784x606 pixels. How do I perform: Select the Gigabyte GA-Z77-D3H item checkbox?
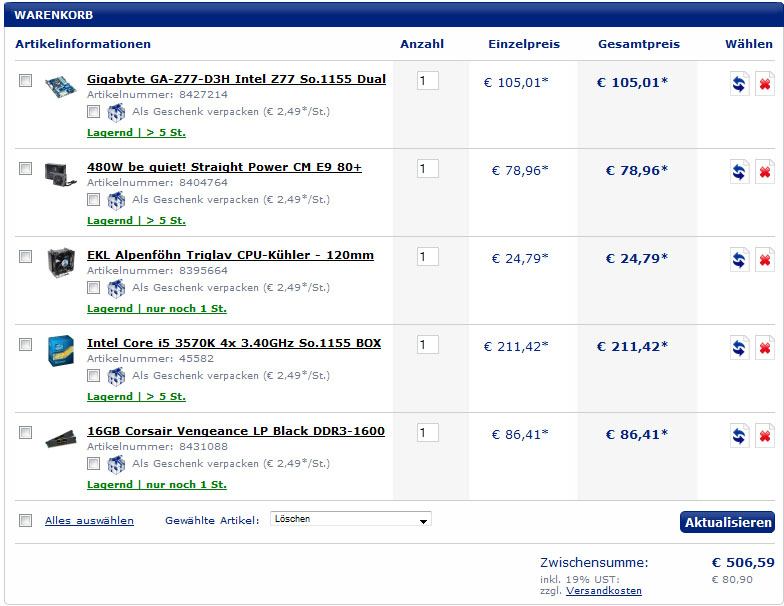click(x=25, y=80)
